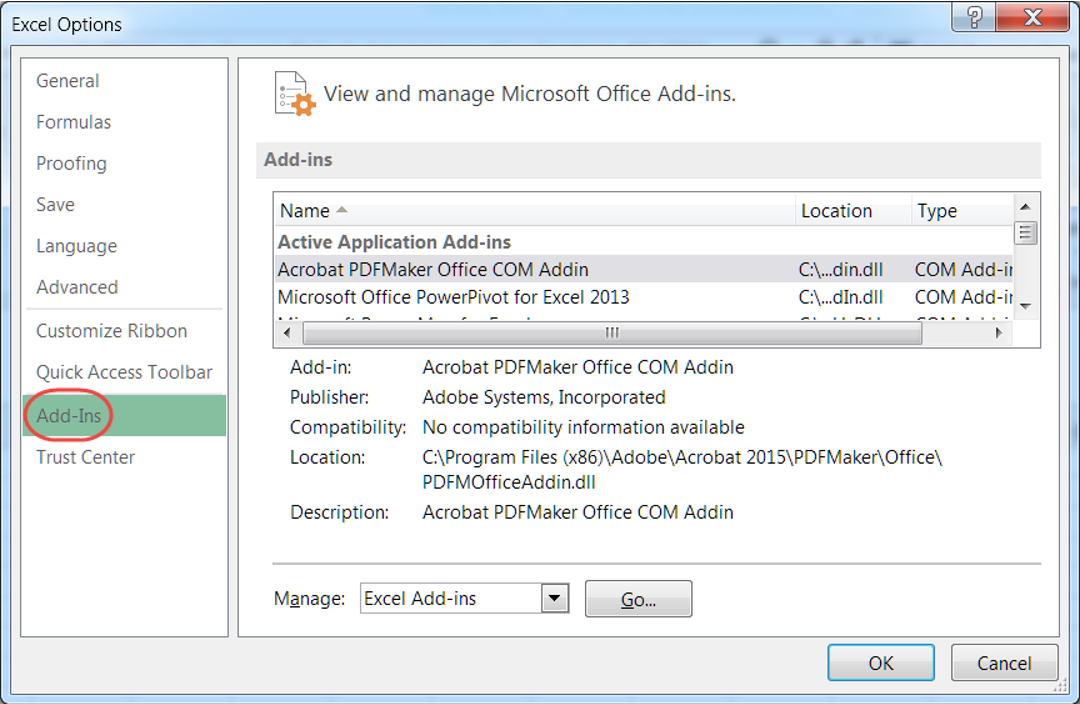The width and height of the screenshot is (1080, 704).
Task: Click the Manage dropdown arrow button
Action: (554, 598)
